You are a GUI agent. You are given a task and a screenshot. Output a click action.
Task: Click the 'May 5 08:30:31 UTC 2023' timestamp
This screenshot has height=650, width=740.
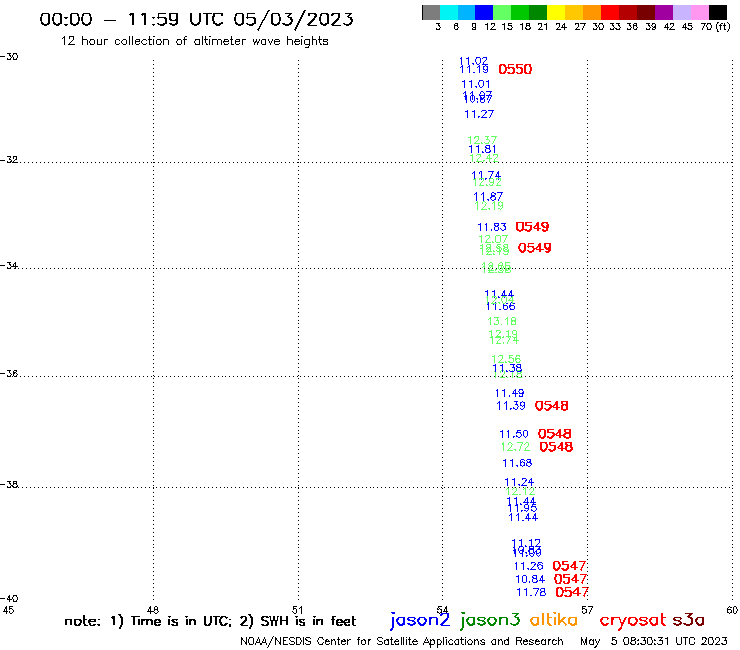tap(654, 641)
